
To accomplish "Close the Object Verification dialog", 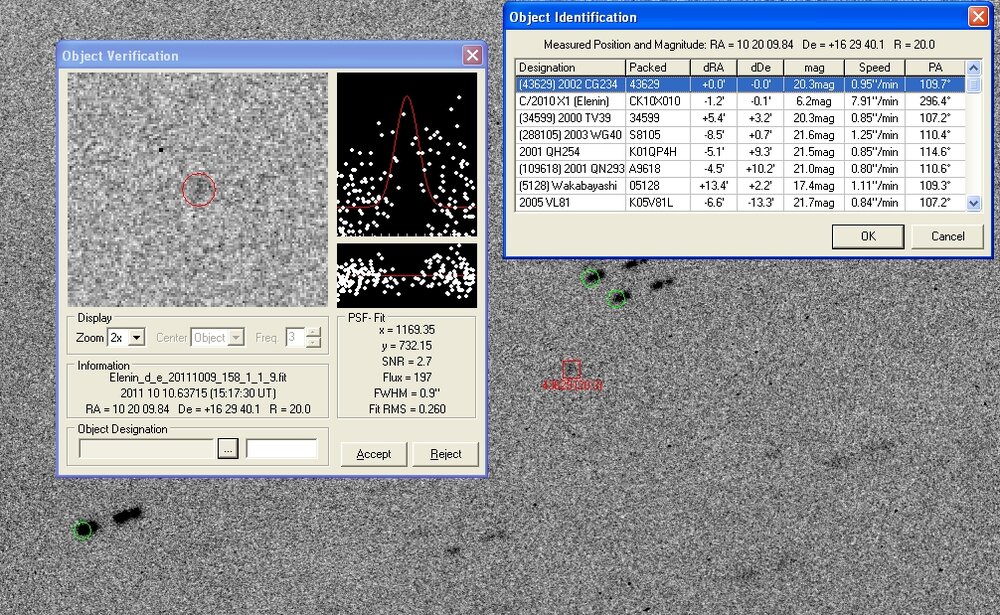I will [472, 57].
